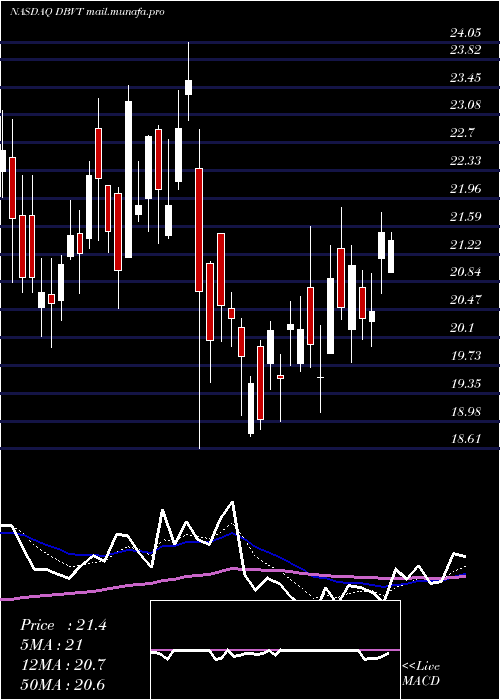Click the 23.82 price axis label
Screen dimensions: 500x700
click(x=465, y=50)
